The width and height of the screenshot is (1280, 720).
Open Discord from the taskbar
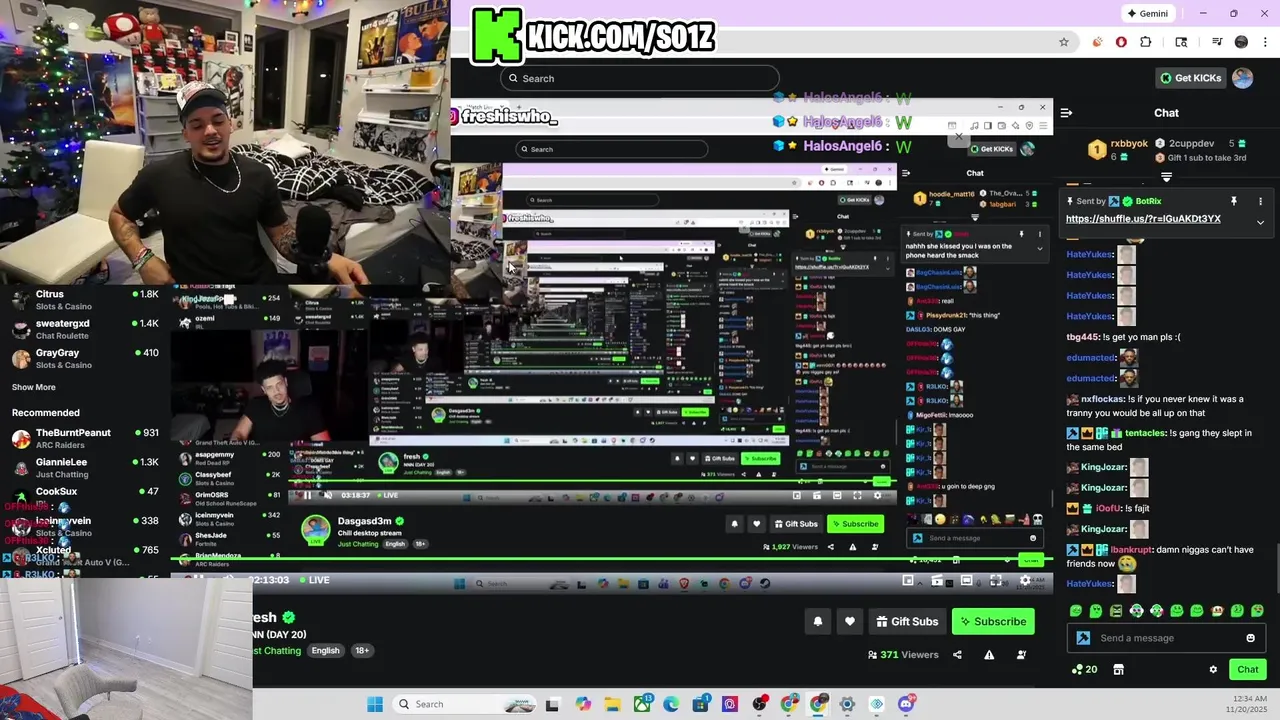pos(906,704)
